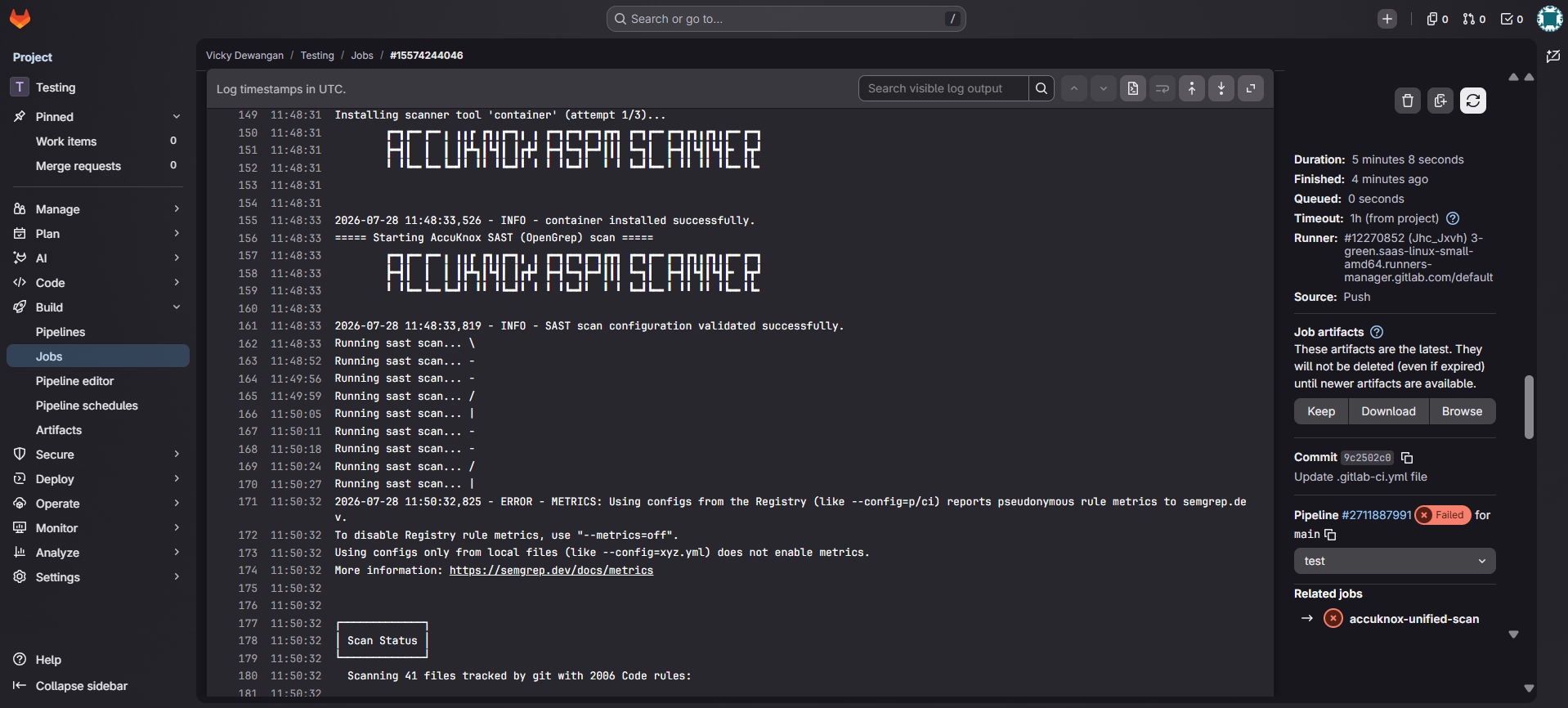Viewport: 1568px width, 708px height.
Task: Toggle log line wrapping
Action: point(1163,88)
